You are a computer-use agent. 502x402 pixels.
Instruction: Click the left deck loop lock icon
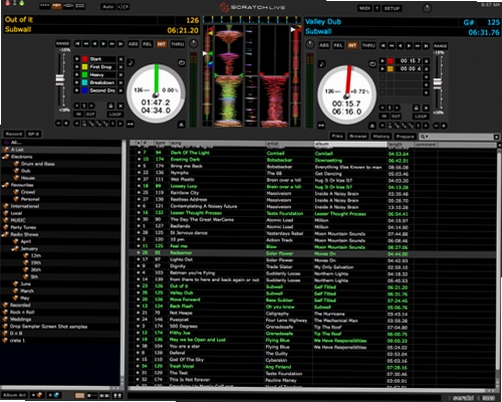click(x=111, y=106)
